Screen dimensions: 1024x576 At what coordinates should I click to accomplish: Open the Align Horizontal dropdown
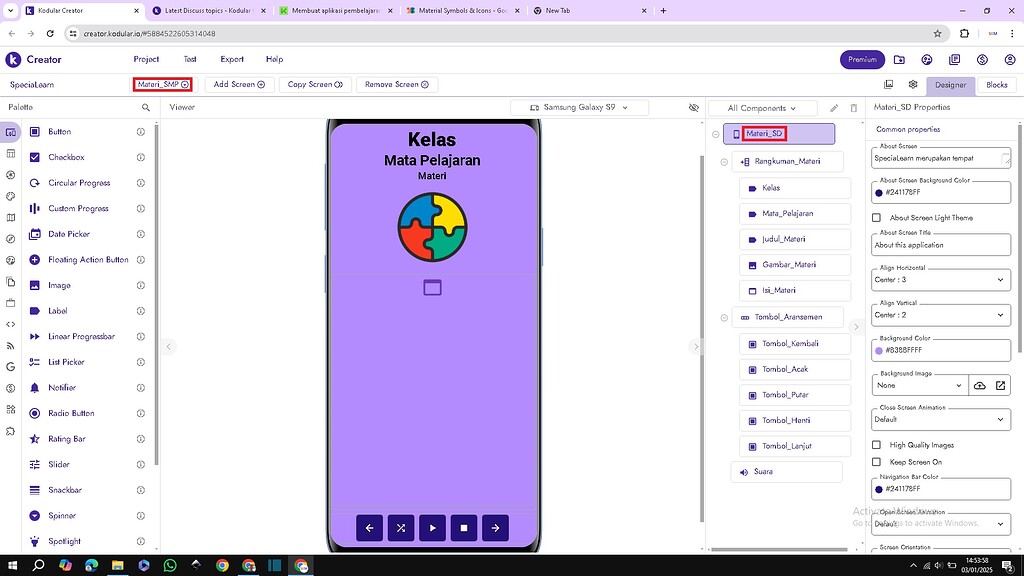tap(940, 279)
